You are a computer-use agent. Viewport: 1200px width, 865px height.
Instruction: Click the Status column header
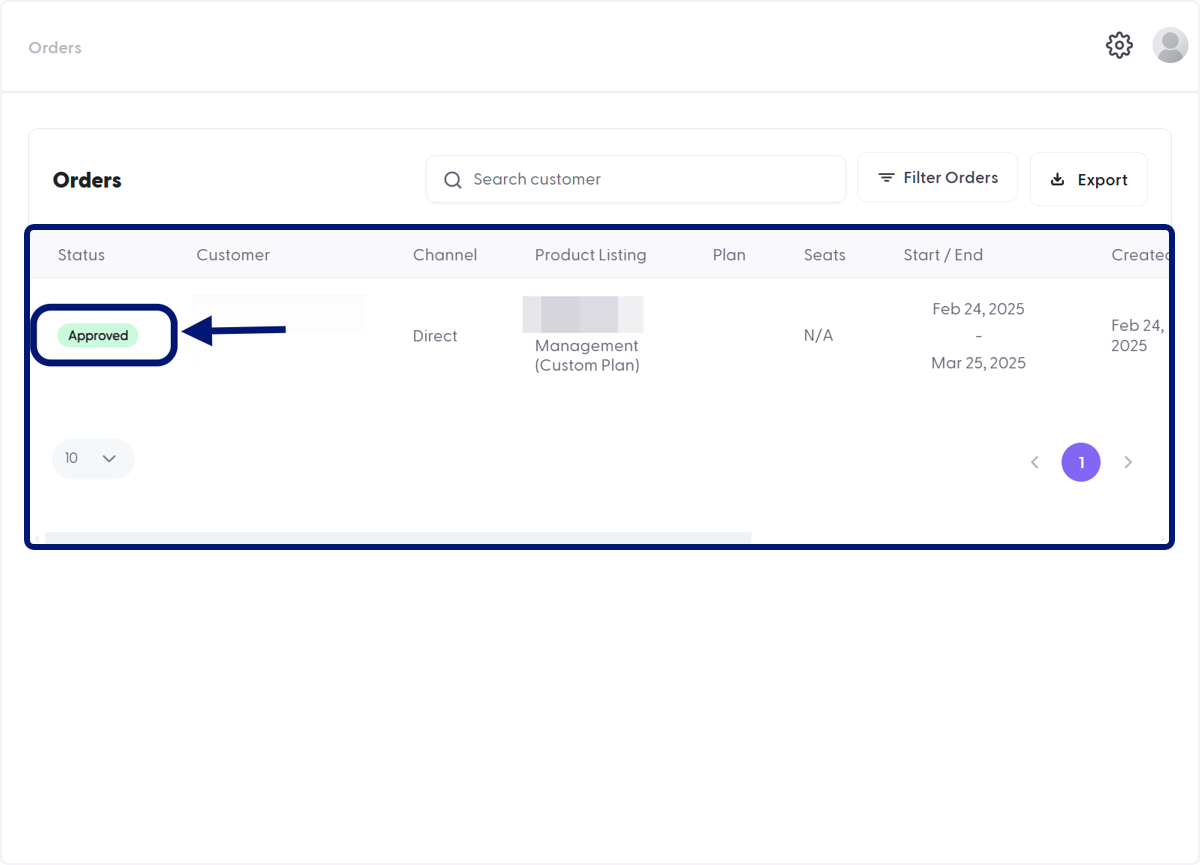click(81, 255)
